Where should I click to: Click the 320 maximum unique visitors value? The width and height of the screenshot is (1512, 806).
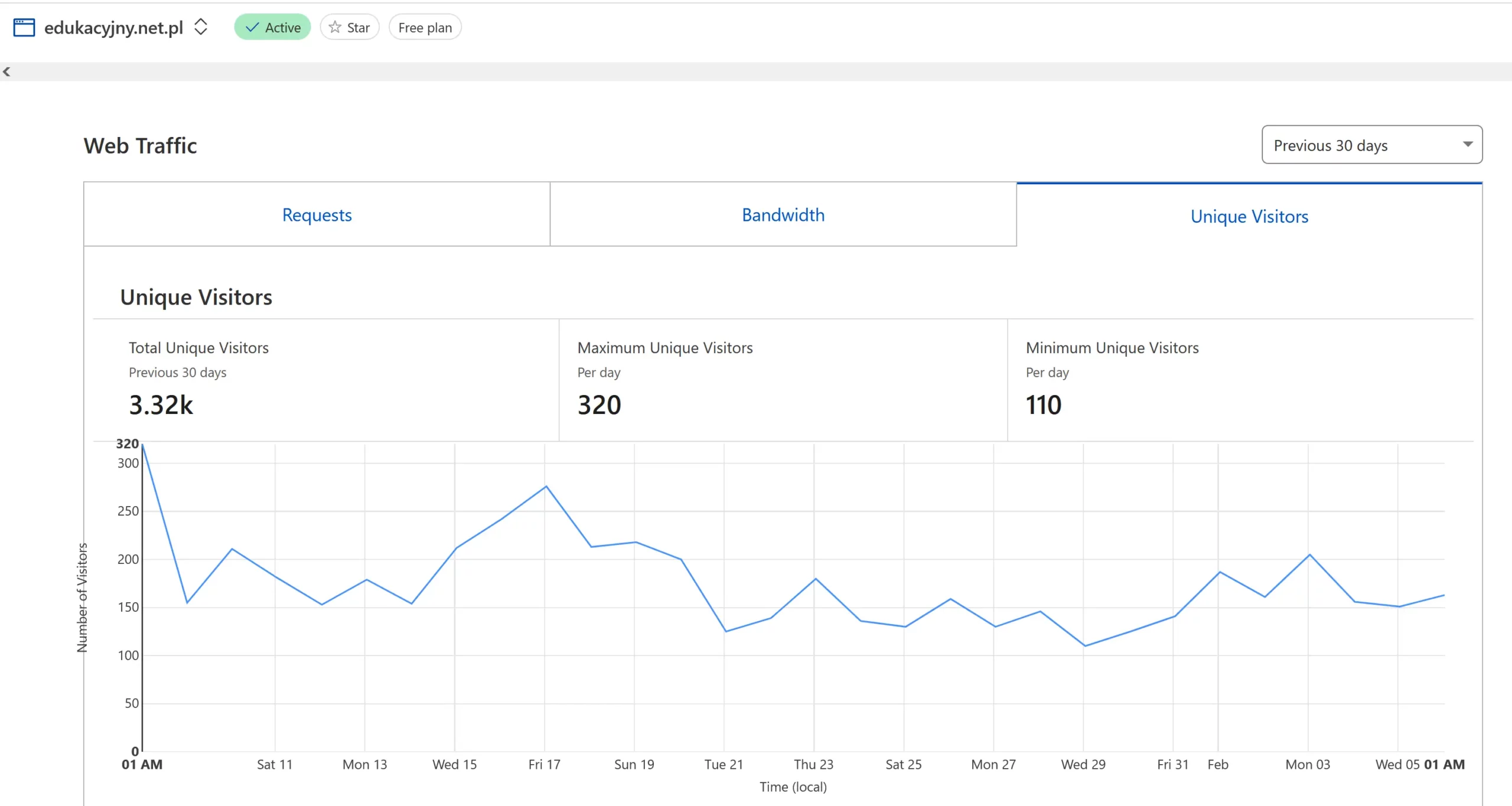[599, 405]
